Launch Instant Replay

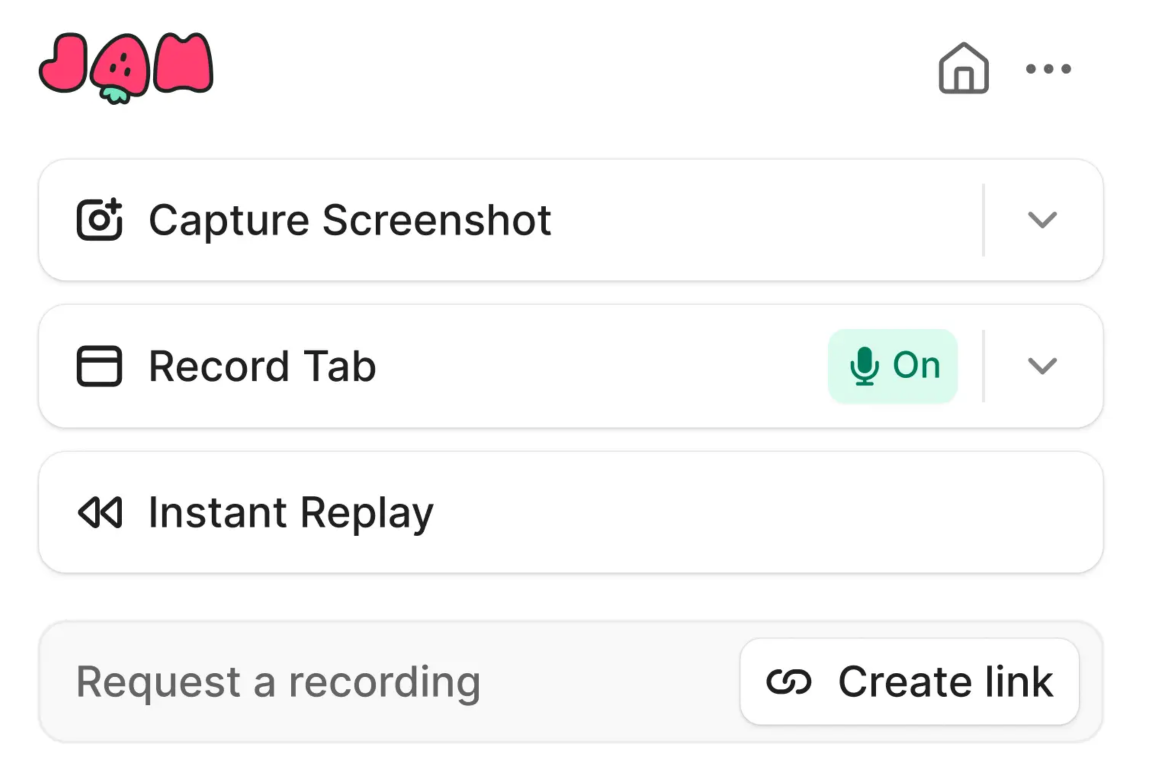571,513
